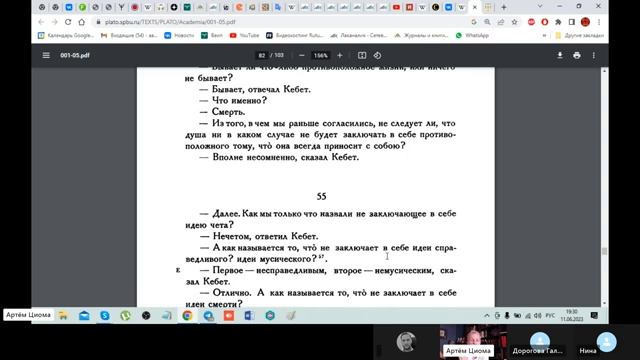The width and height of the screenshot is (640, 360).
Task: Open the Другие закладки folder
Action: (x=579, y=36)
